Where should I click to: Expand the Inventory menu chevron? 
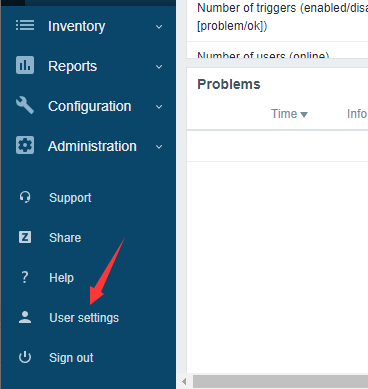point(159,27)
